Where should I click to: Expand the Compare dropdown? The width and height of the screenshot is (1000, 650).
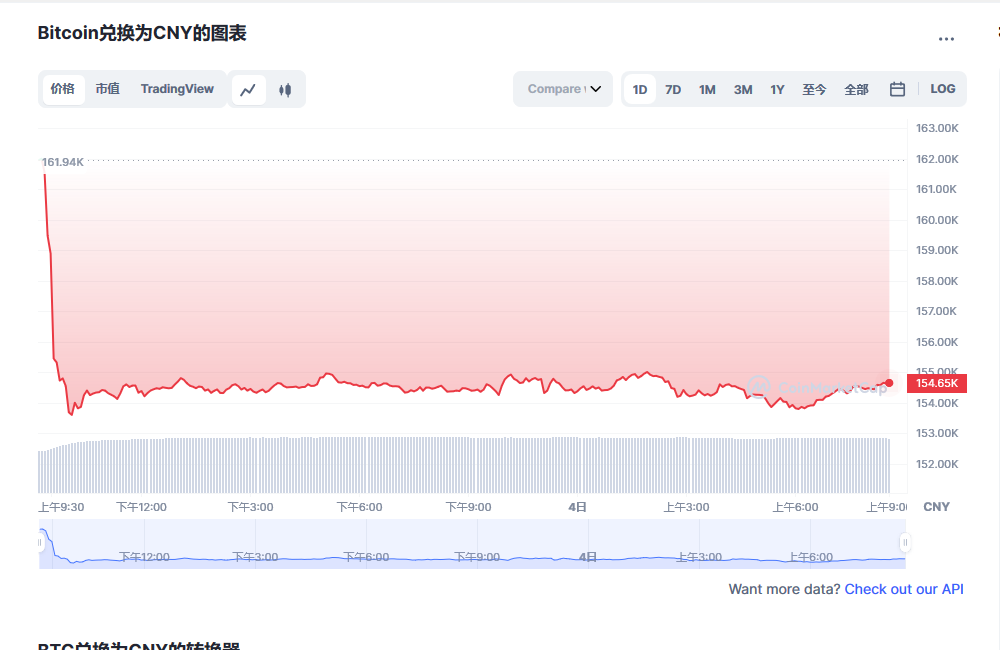click(563, 89)
